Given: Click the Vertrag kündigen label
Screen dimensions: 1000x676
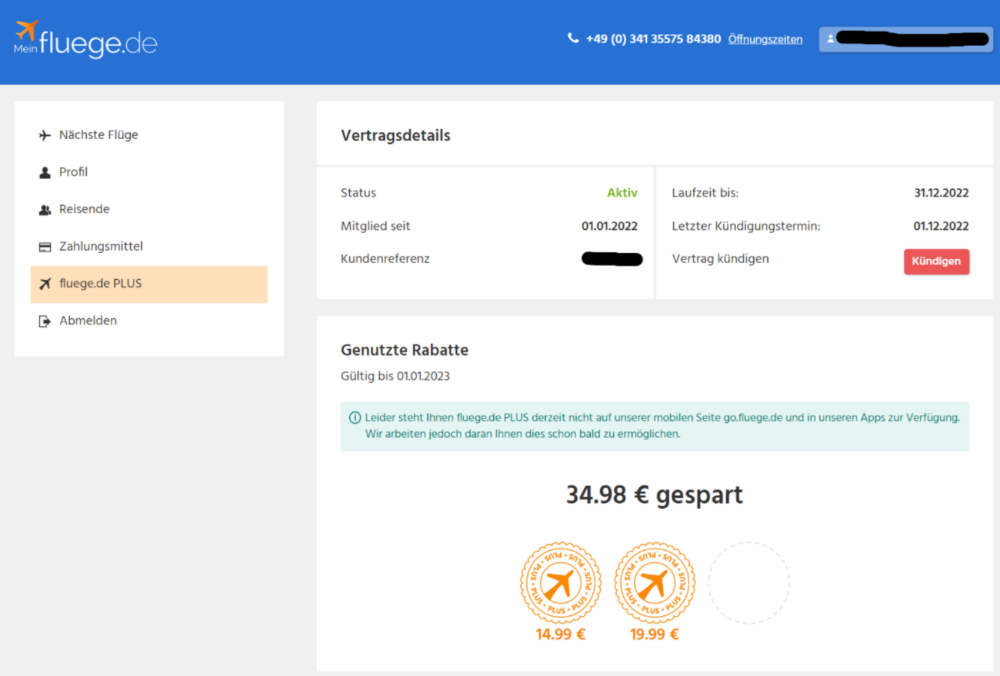Looking at the screenshot, I should (720, 258).
